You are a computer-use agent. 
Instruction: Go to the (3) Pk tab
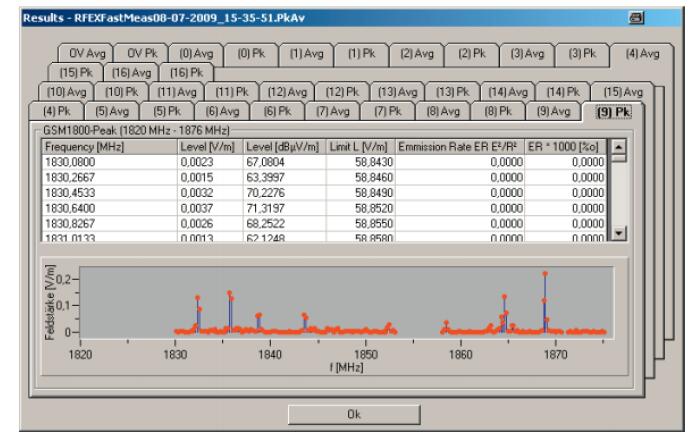(582, 51)
